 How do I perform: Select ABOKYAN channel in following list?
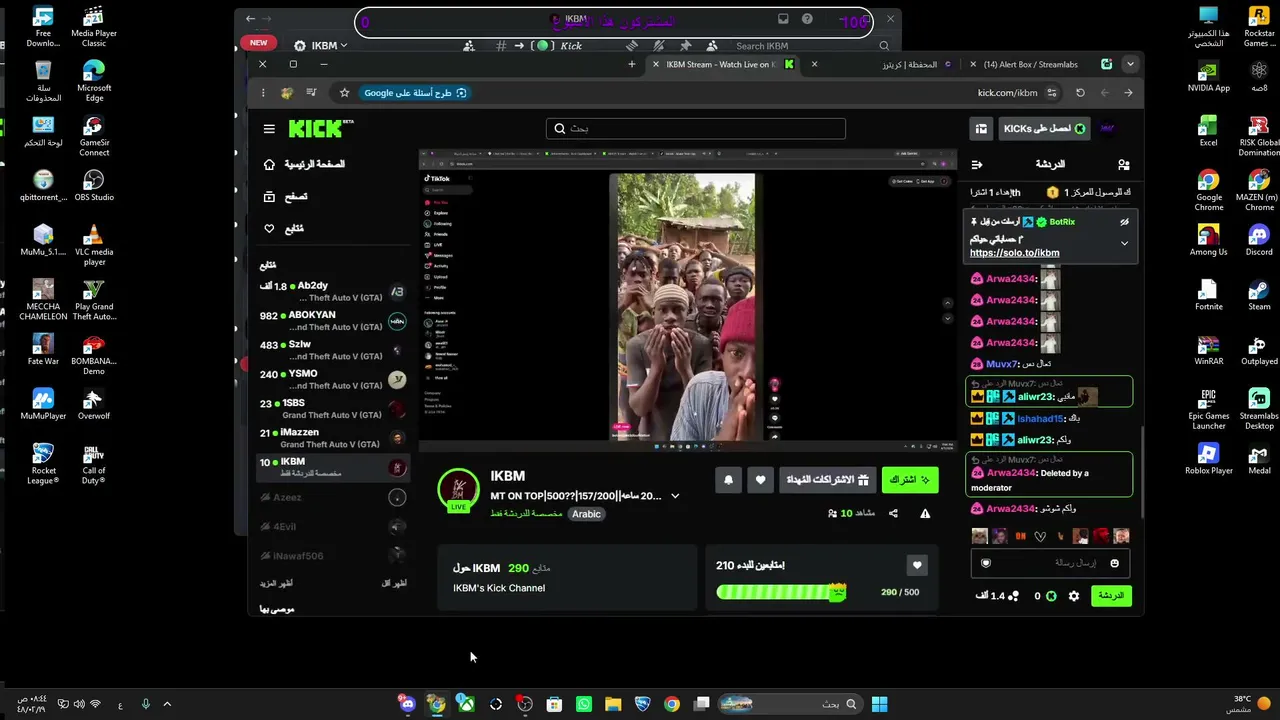click(333, 321)
